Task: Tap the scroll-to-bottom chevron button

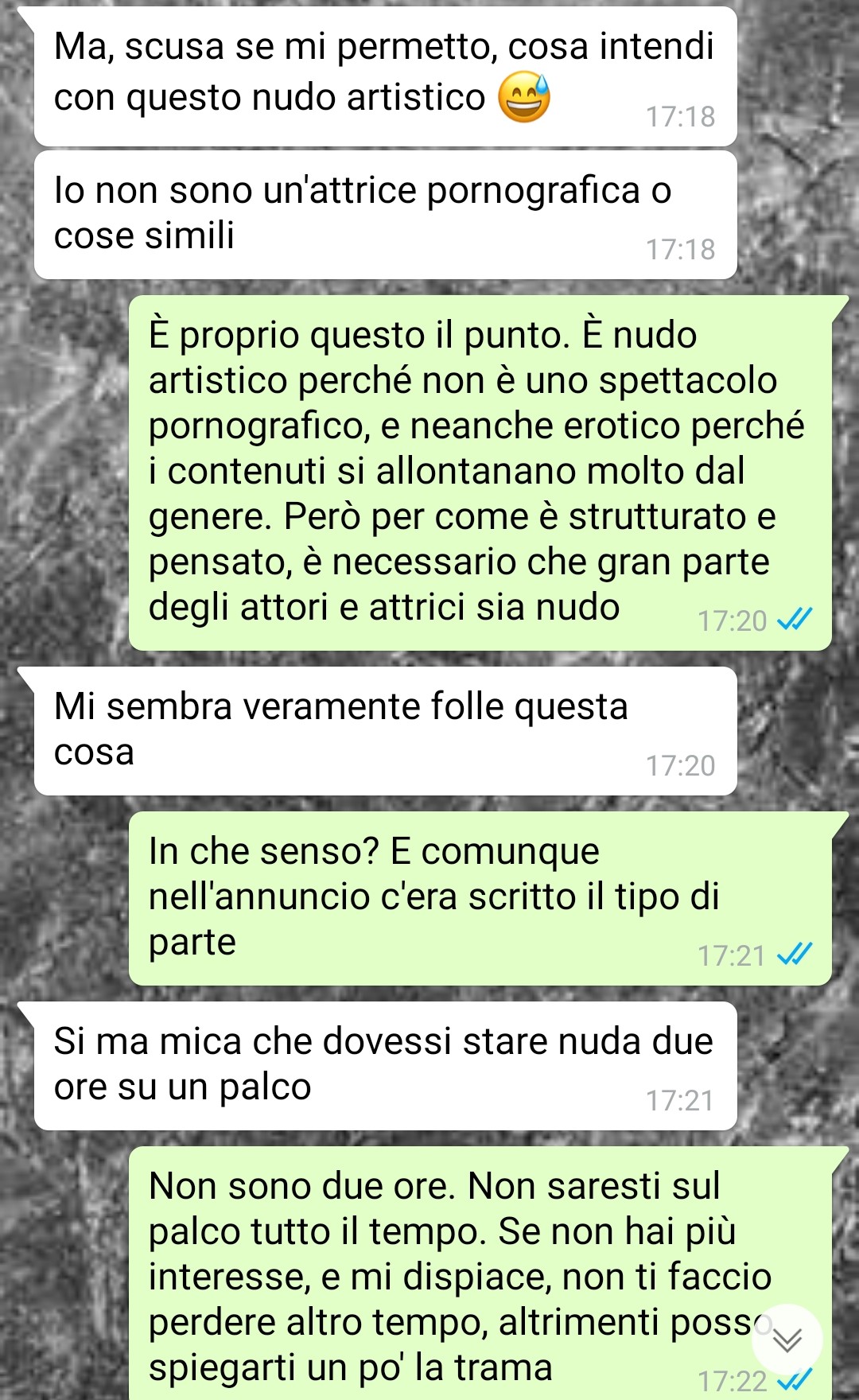Action: click(x=787, y=1340)
